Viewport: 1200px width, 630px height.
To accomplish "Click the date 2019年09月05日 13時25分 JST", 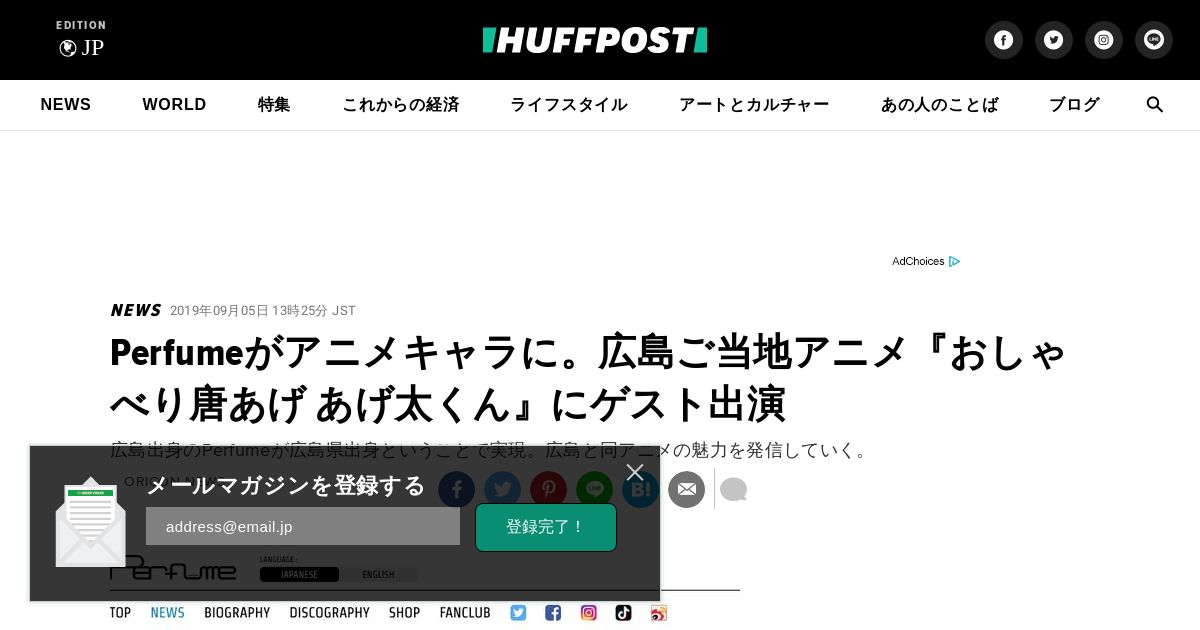I will tap(263, 311).
